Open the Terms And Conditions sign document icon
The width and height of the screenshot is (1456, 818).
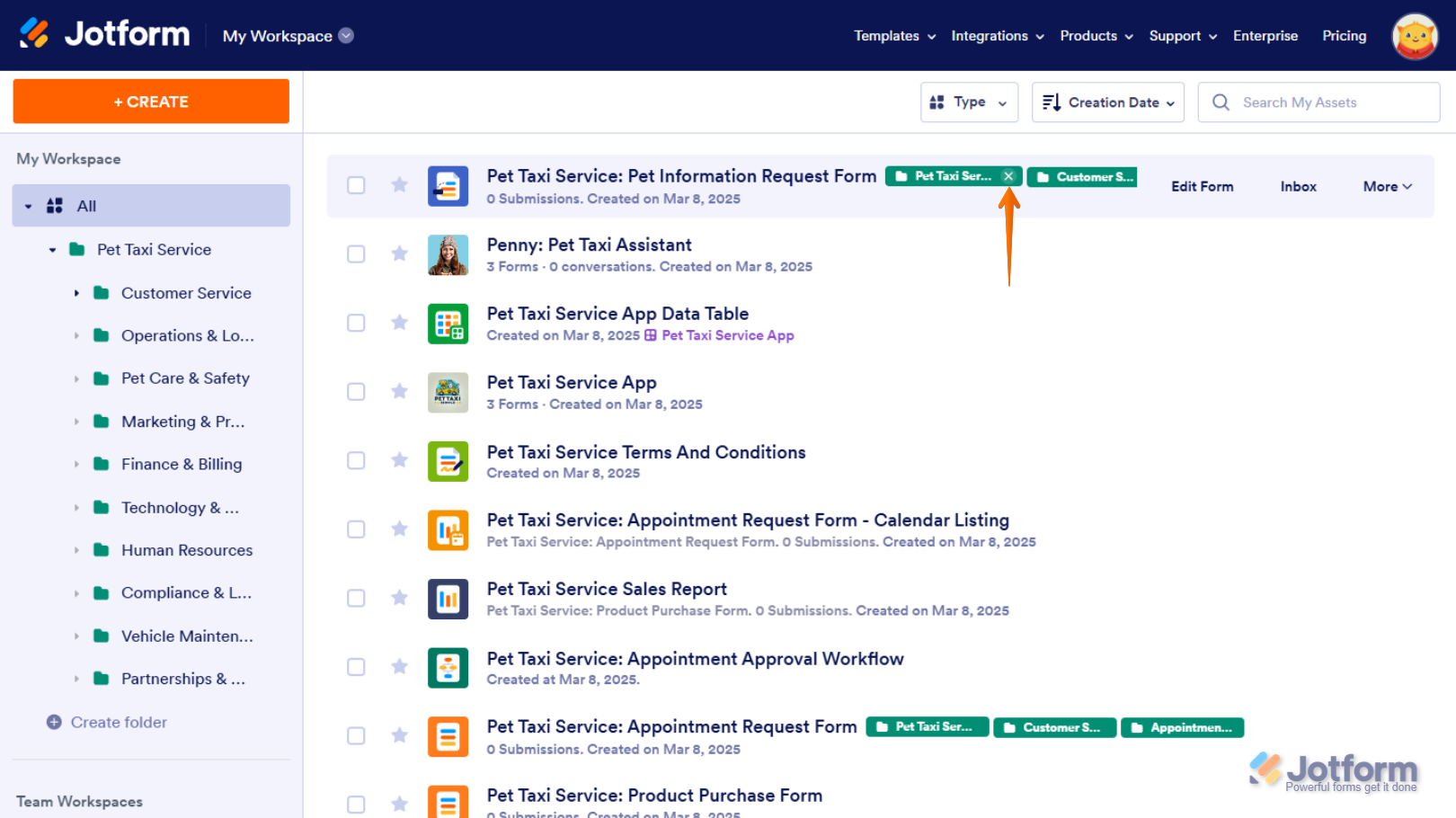[x=448, y=461]
